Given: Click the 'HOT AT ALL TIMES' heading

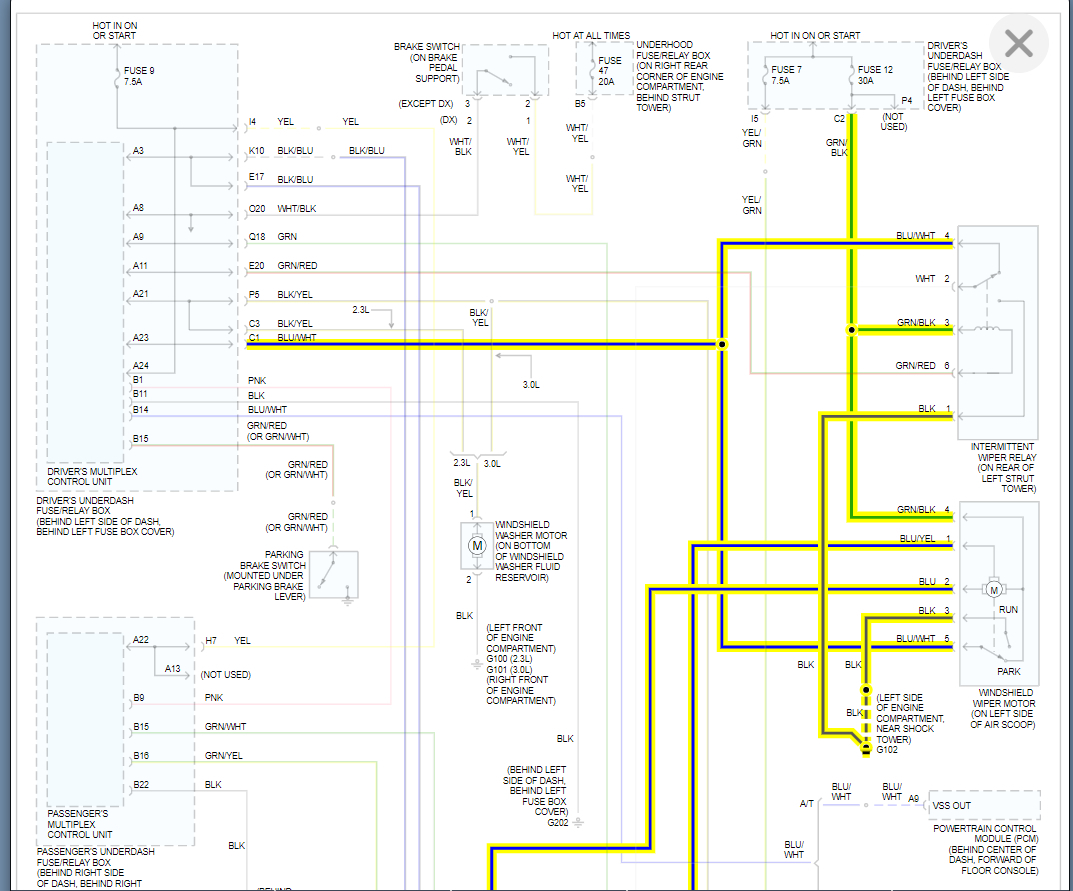Looking at the screenshot, I should tap(591, 36).
